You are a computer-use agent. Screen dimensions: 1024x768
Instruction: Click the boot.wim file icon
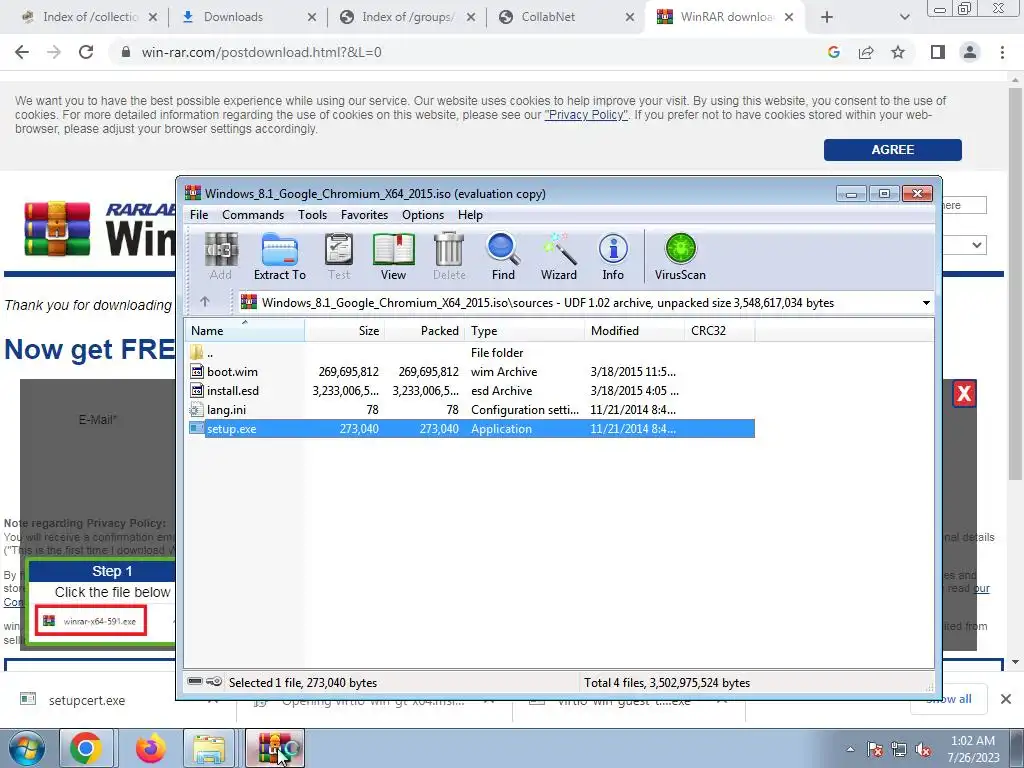[x=197, y=372]
